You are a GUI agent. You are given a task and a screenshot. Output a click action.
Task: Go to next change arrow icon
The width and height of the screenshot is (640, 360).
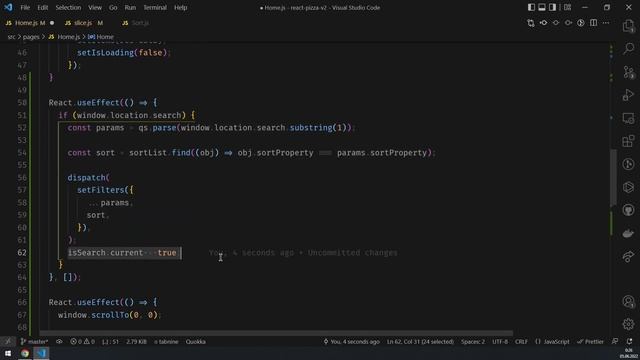coord(568,23)
